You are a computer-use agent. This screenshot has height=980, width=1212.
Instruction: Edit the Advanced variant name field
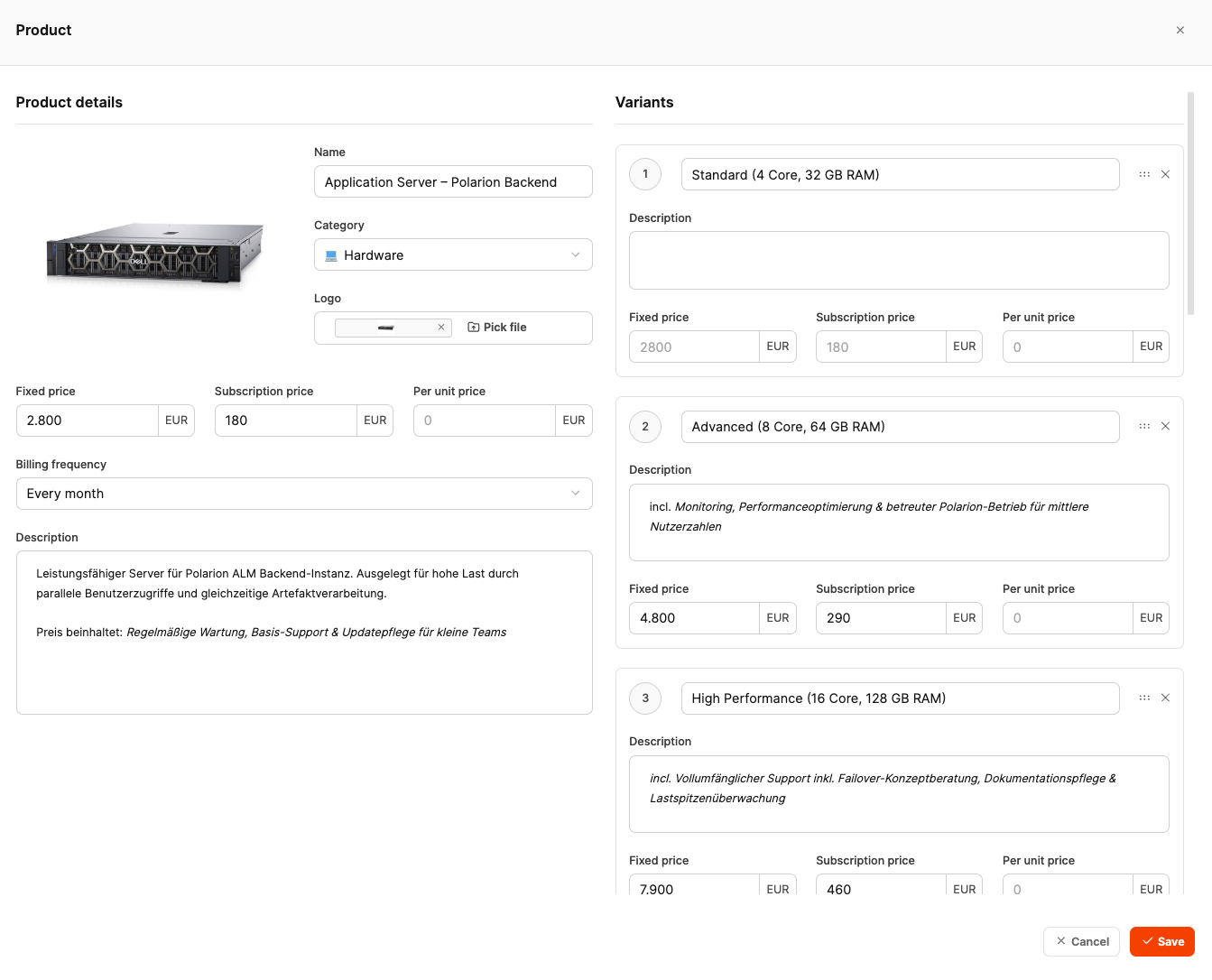[900, 427]
